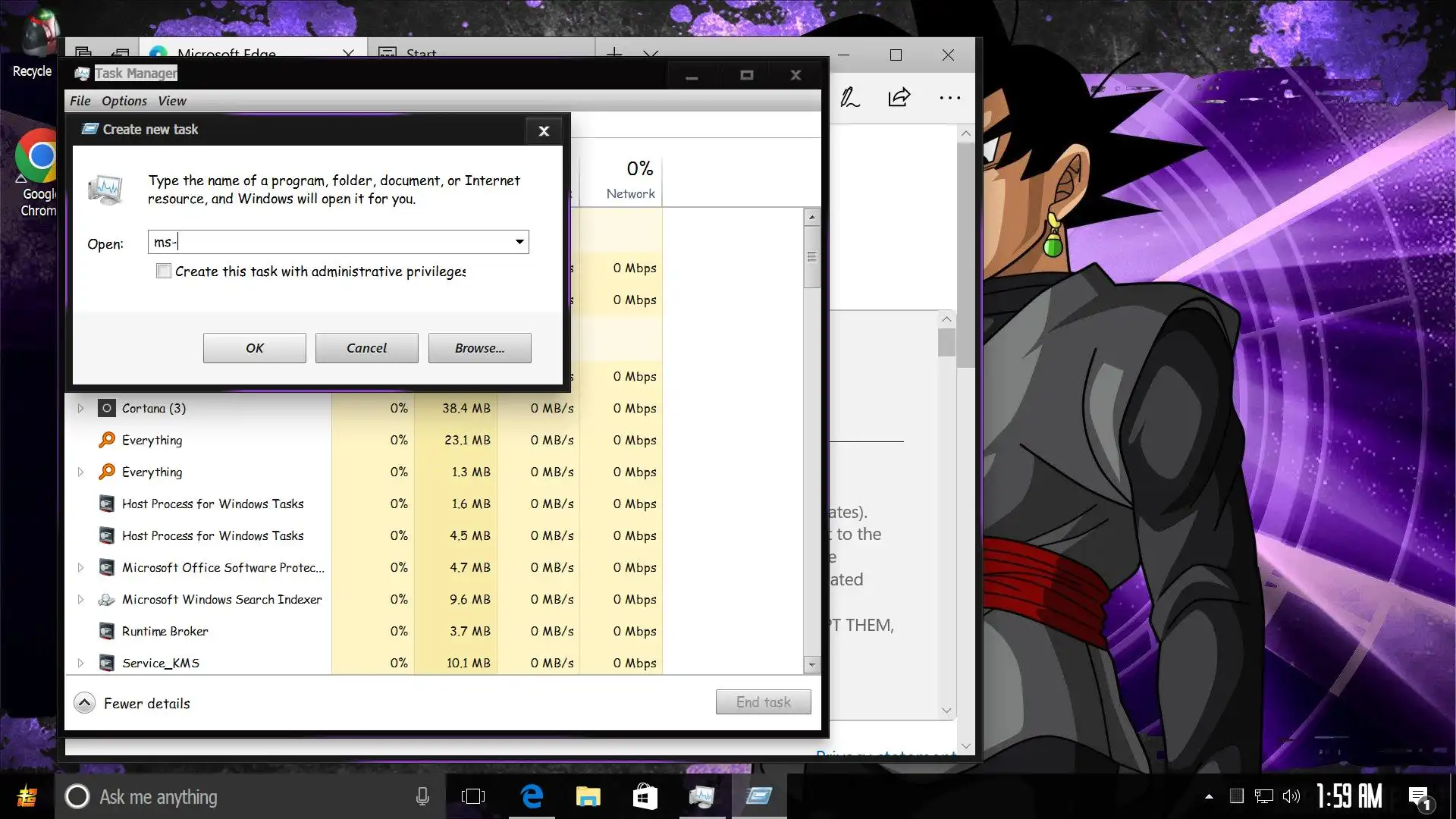Open Edge more options ellipsis menu
The height and width of the screenshot is (819, 1456).
[949, 98]
